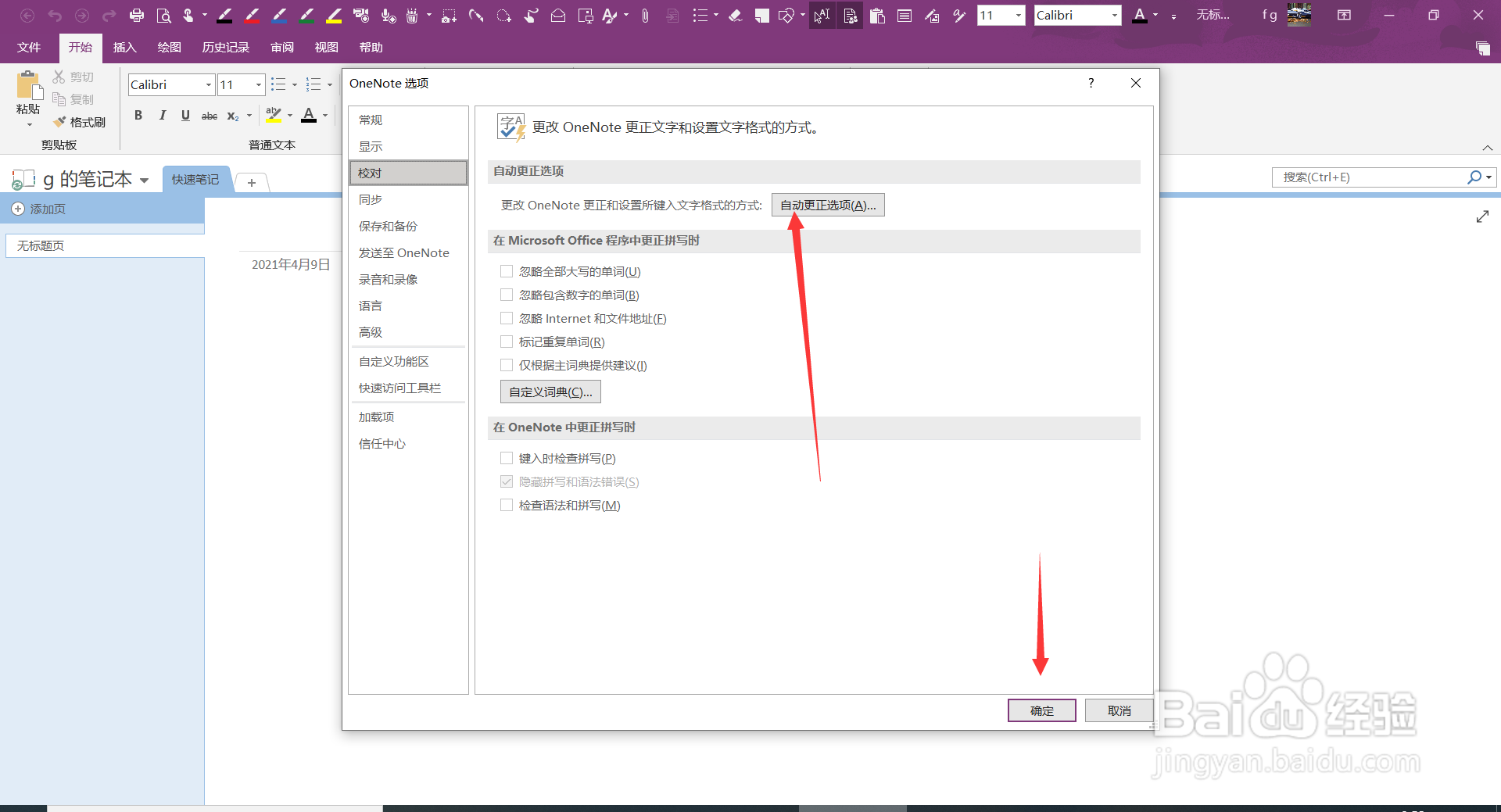The image size is (1501, 812).
Task: Toggle Underline formatting in ribbon
Action: tap(185, 116)
